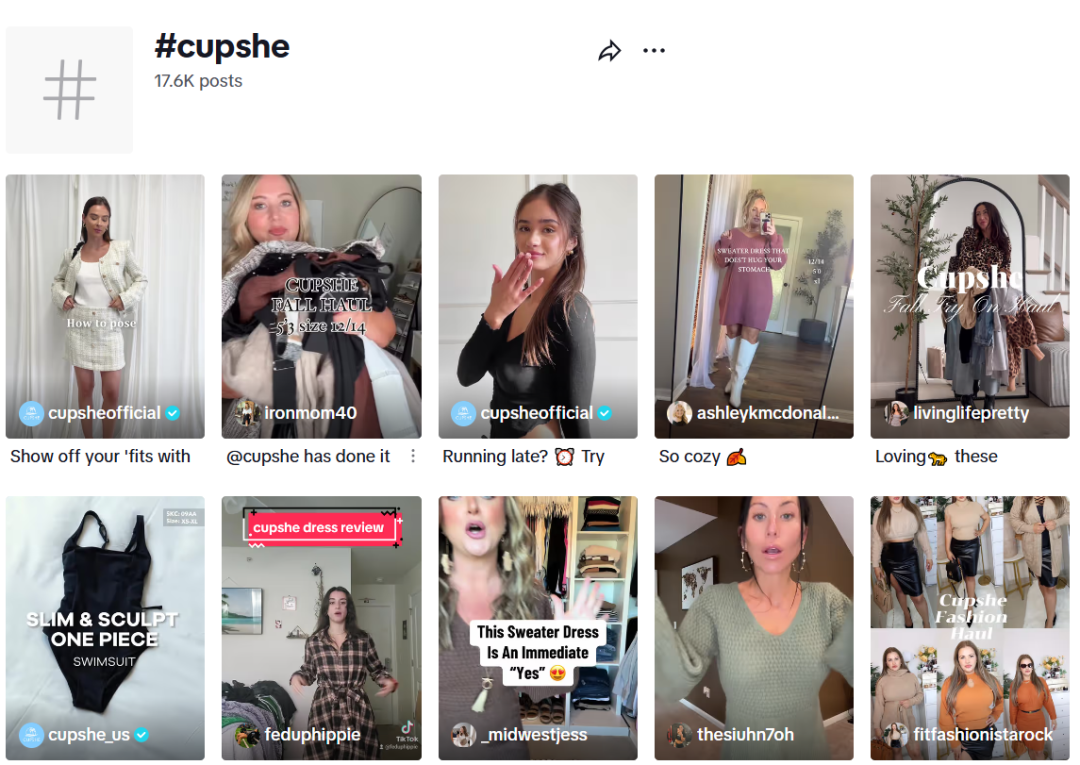This screenshot has height=765, width=1080.
Task: Click the thesiuhn7oh username
Action: (x=745, y=735)
